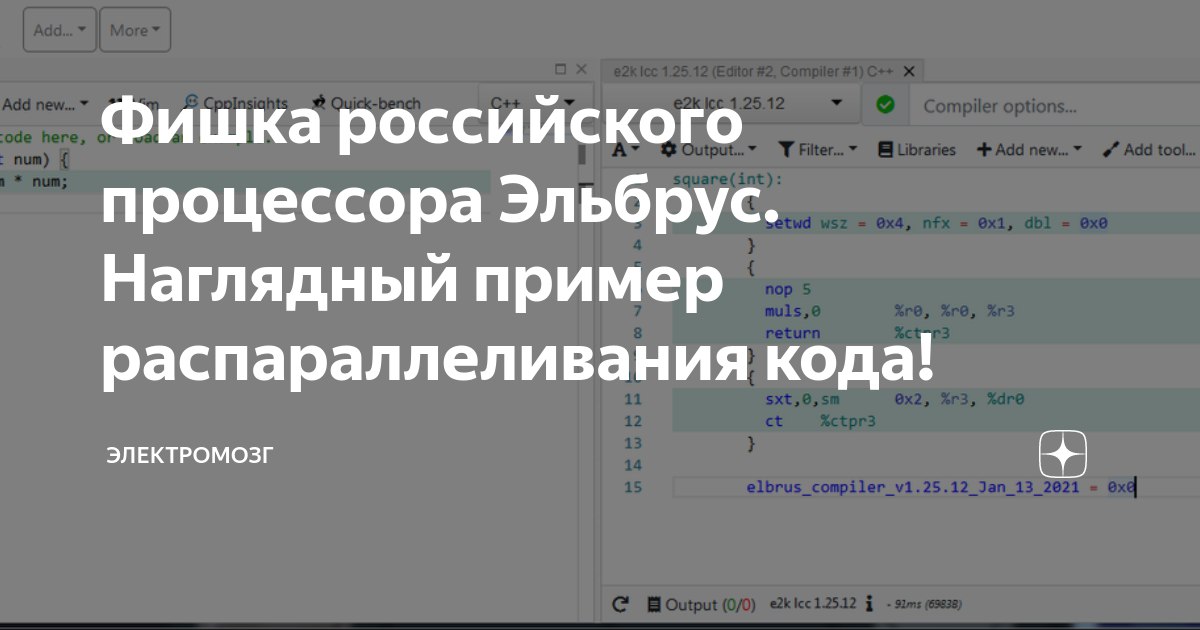Open the ЭЛЕКТРОМОЗГ channel name
The image size is (1200, 630).
[x=190, y=456]
